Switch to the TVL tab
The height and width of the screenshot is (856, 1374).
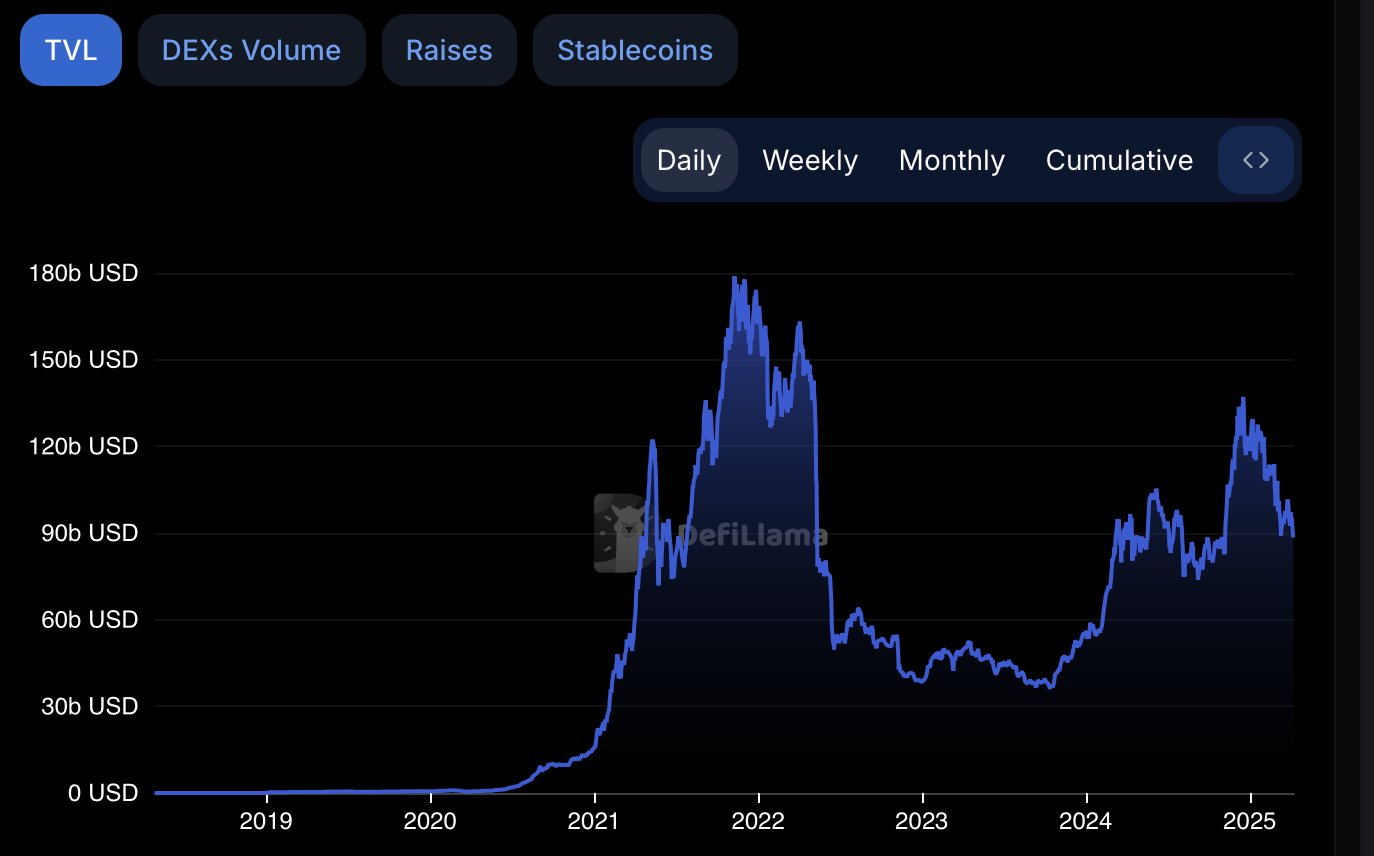point(71,50)
